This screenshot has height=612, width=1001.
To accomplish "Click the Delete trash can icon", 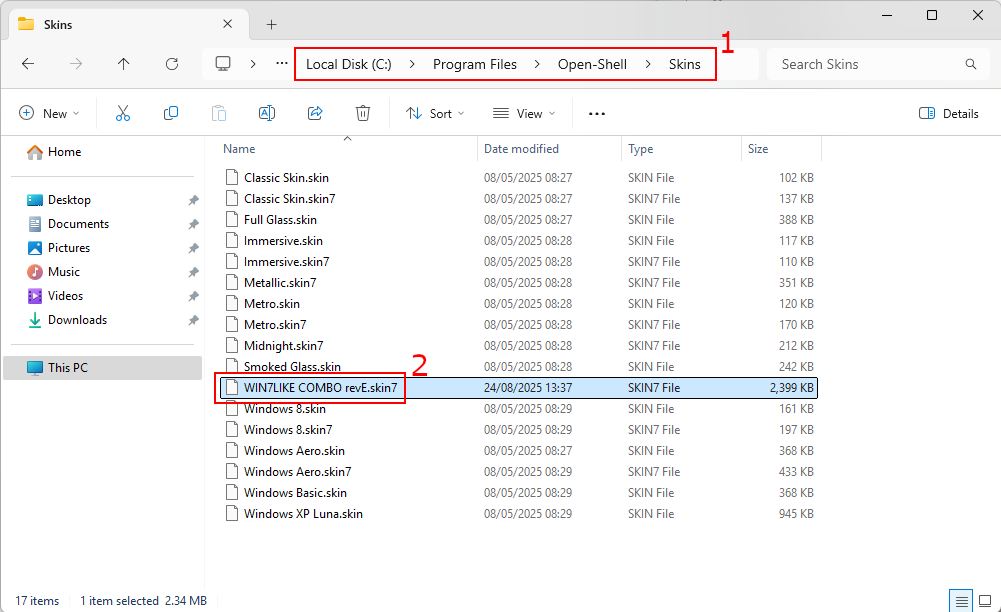I will pyautogui.click(x=363, y=114).
